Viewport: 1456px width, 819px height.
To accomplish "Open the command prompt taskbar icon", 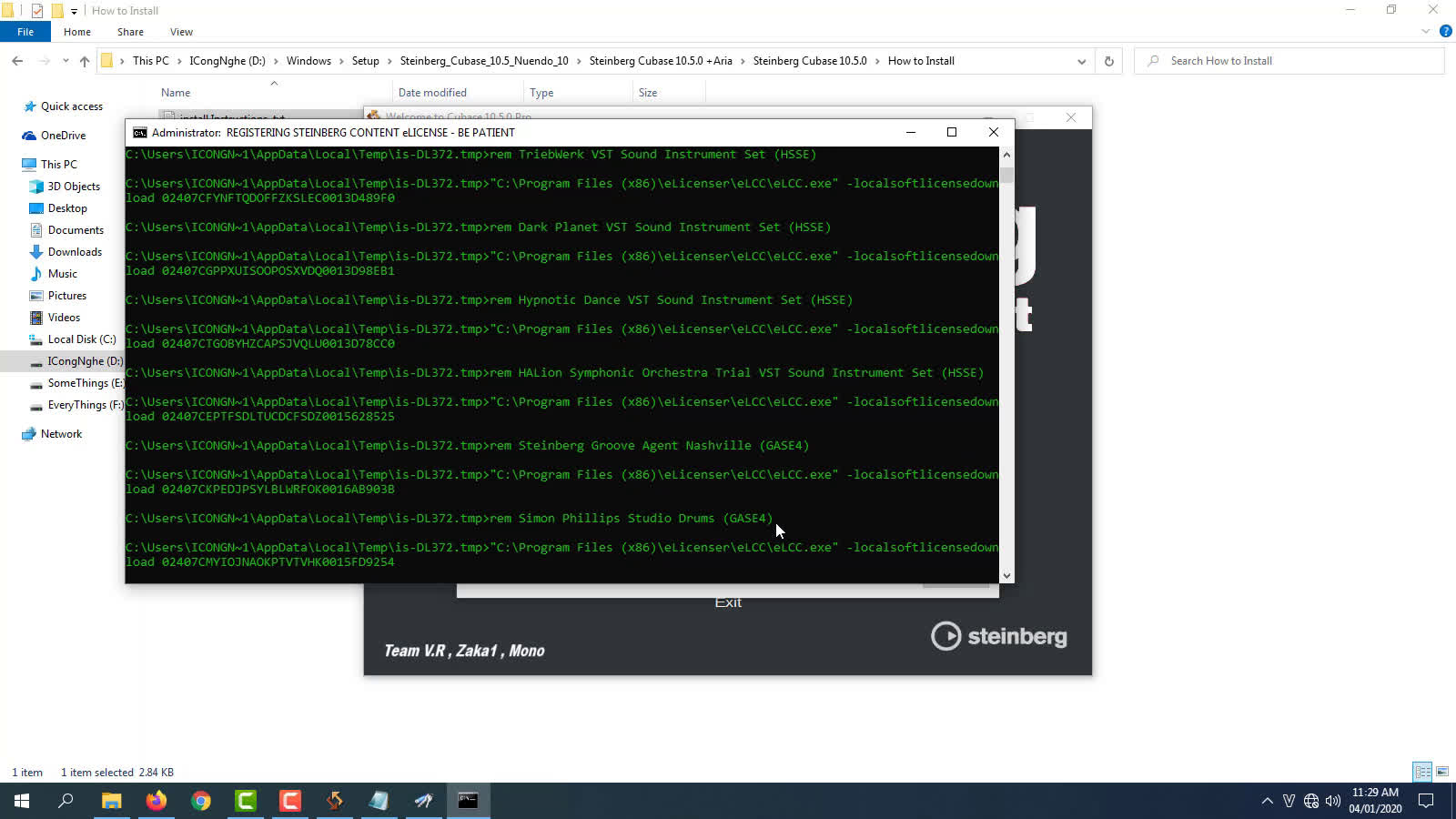I will coord(468,801).
